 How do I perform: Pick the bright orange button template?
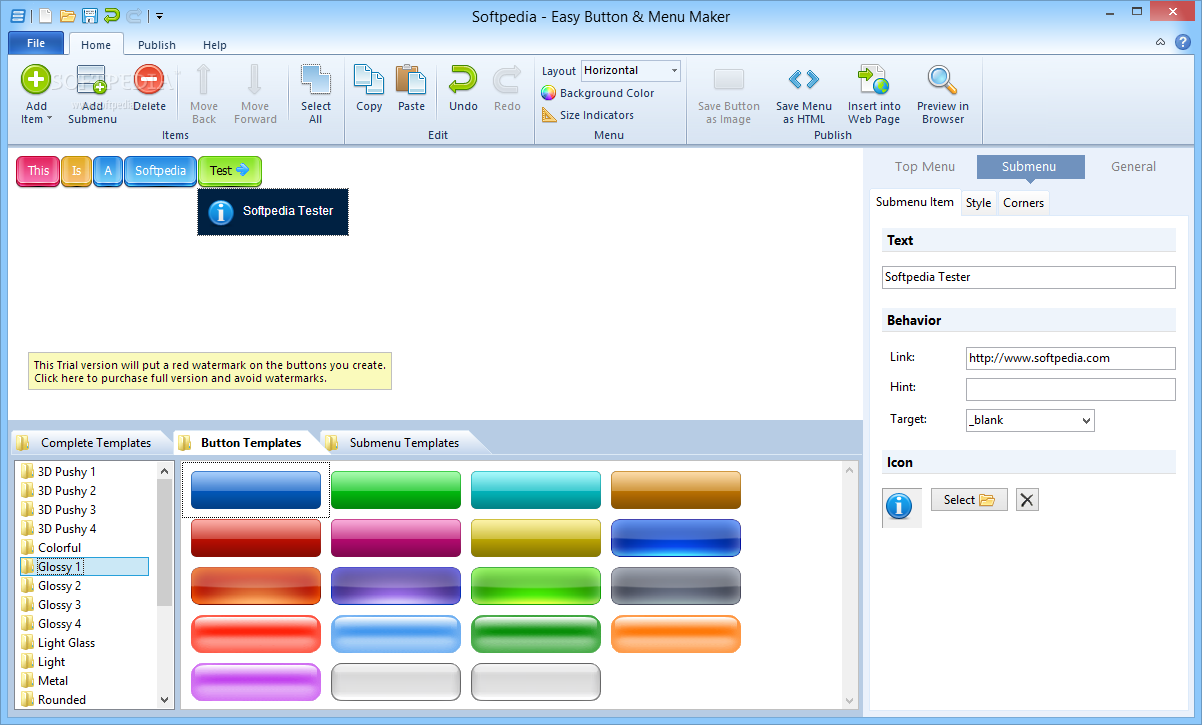point(676,634)
